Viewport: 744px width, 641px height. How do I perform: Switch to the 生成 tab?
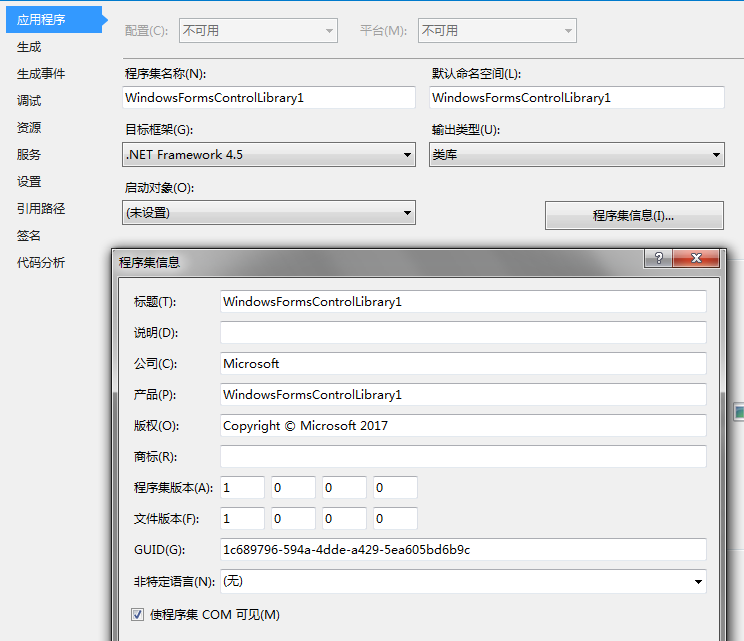(29, 47)
